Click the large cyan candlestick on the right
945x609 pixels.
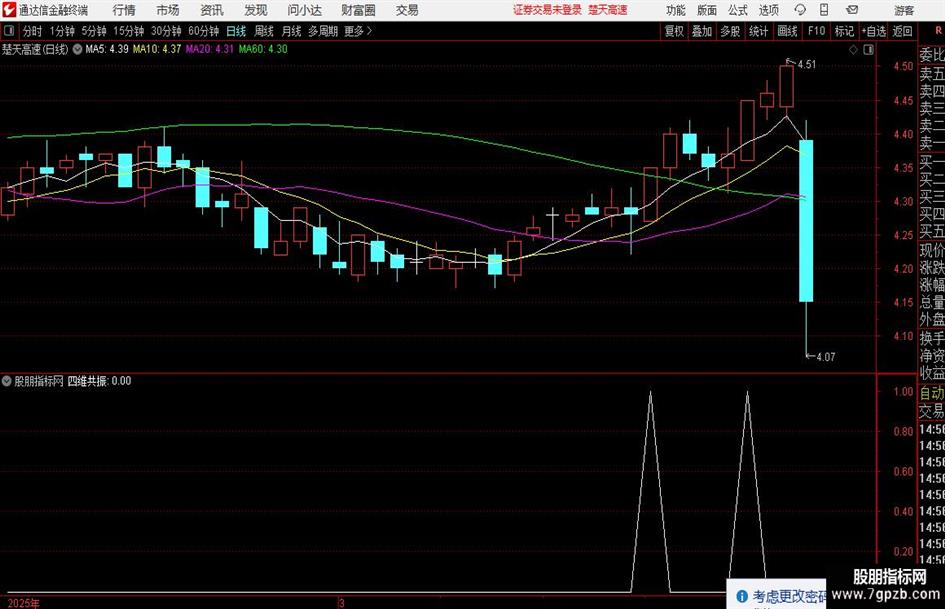[806, 221]
